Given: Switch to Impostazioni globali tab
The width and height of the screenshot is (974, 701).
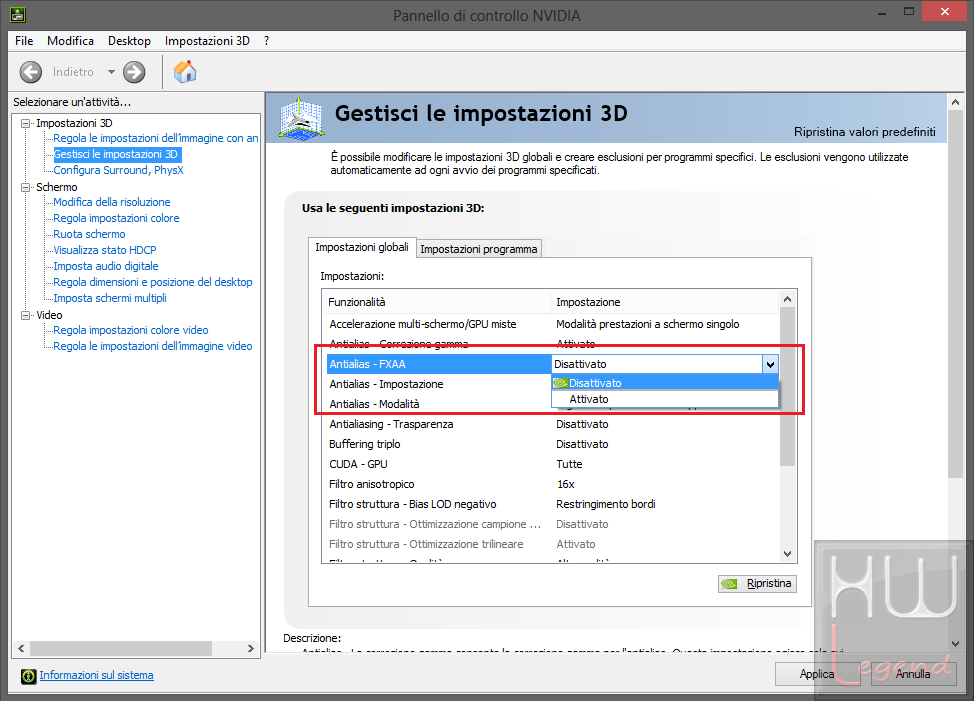Looking at the screenshot, I should coord(362,248).
